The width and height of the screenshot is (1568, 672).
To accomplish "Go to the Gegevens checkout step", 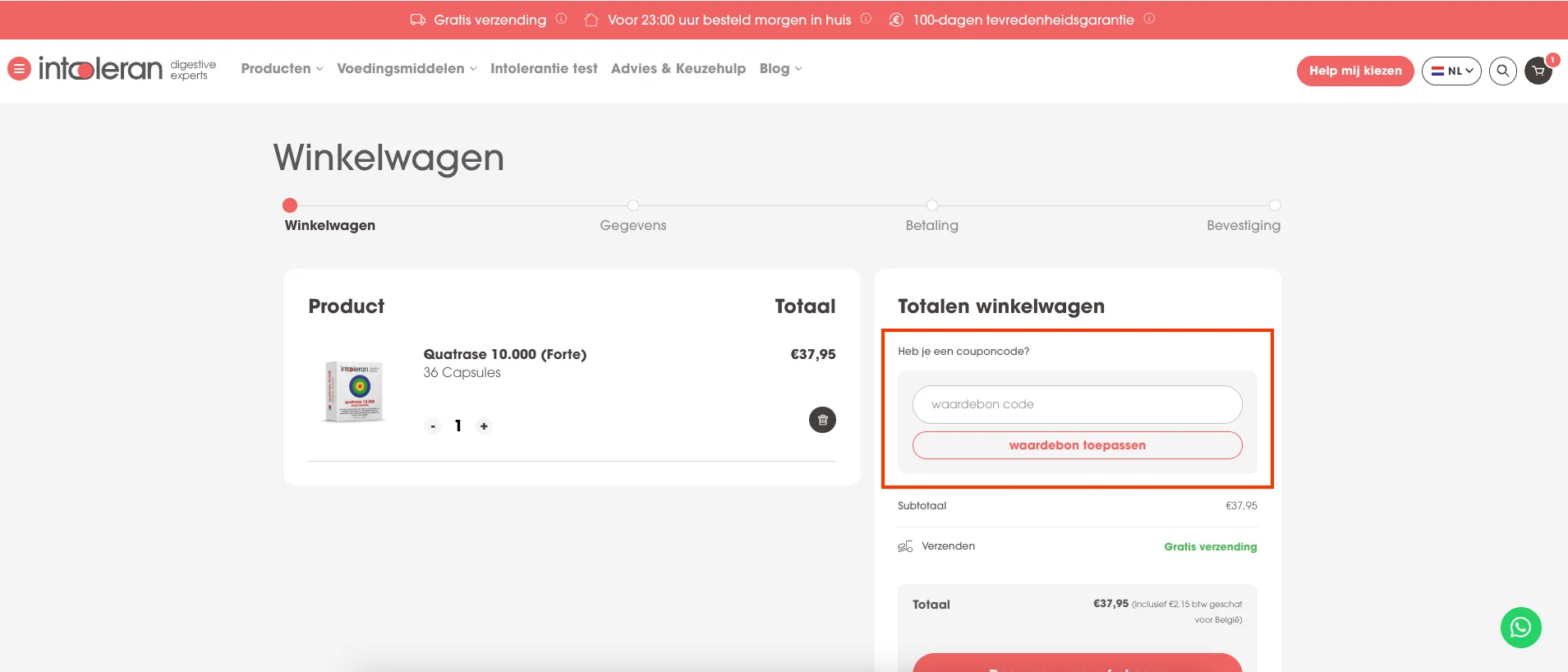I will coord(633,225).
